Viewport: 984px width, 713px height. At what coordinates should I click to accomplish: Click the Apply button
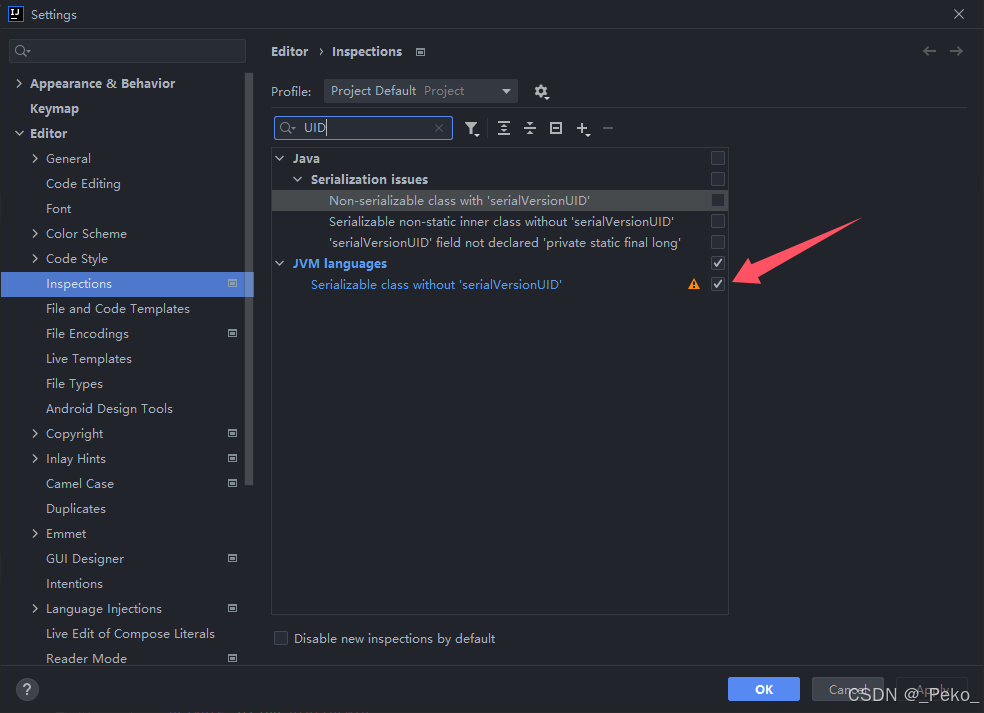click(x=932, y=689)
